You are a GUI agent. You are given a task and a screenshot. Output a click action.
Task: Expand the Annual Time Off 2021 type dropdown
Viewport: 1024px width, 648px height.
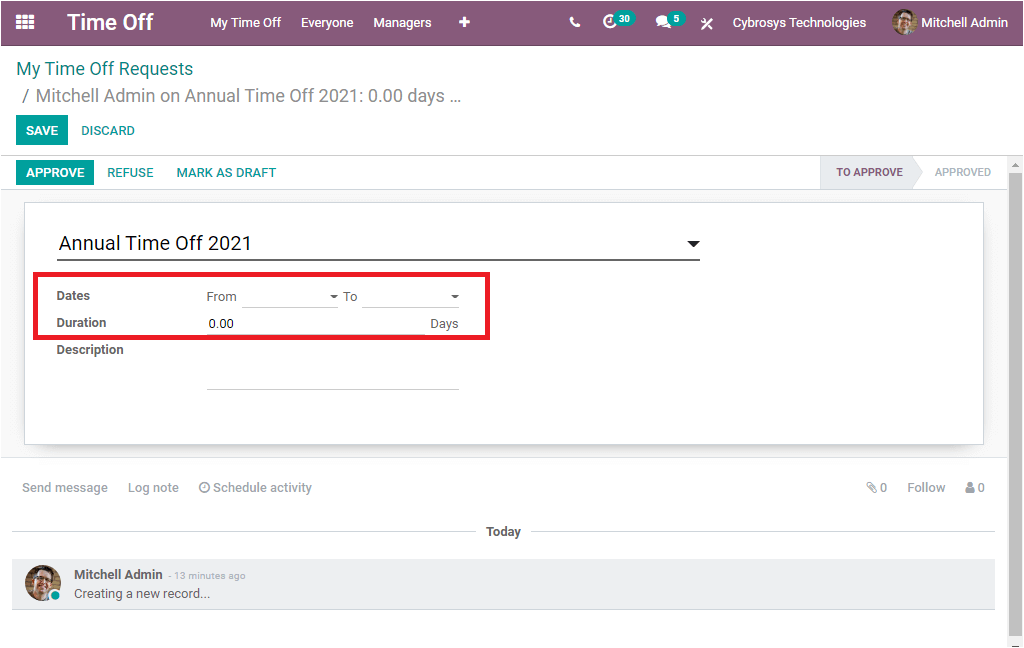[x=694, y=244]
